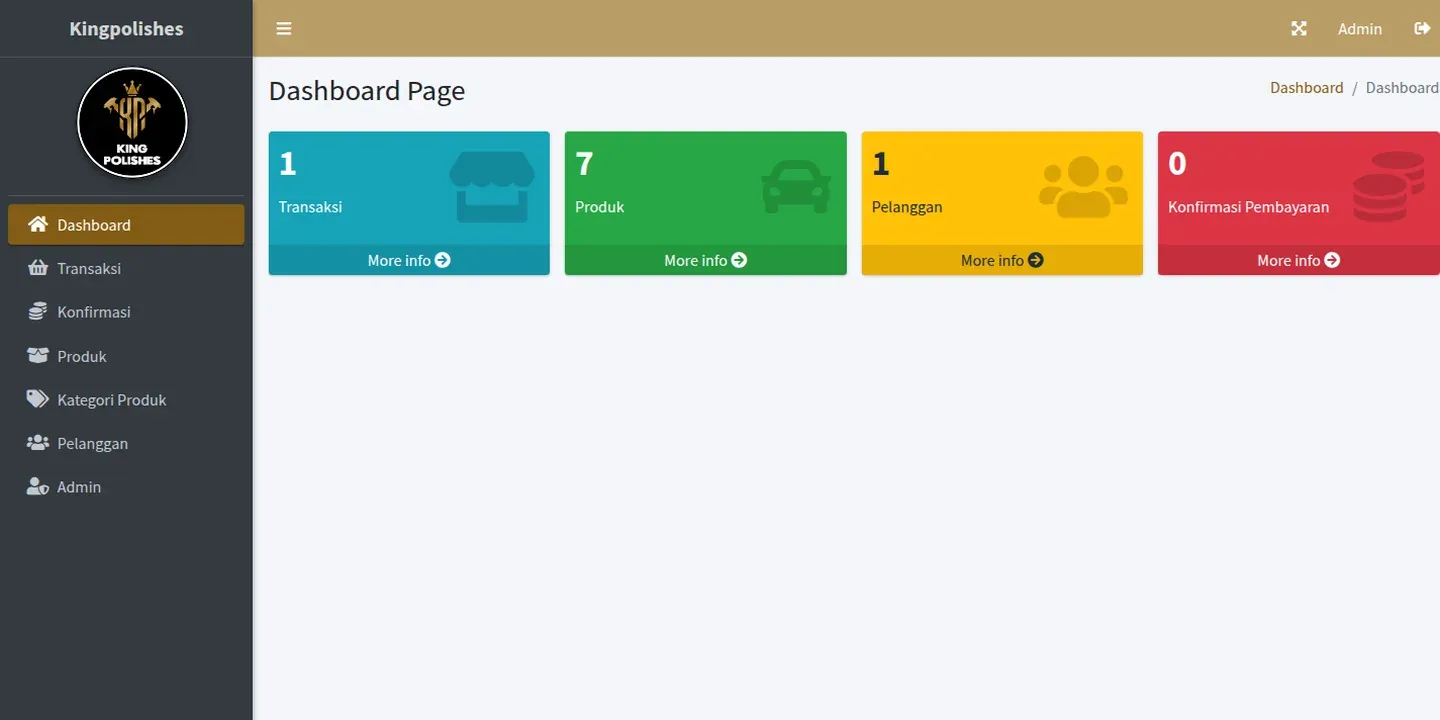Click the users icon beside Pelanggan in sidebar
The width and height of the screenshot is (1440, 720).
click(x=38, y=442)
